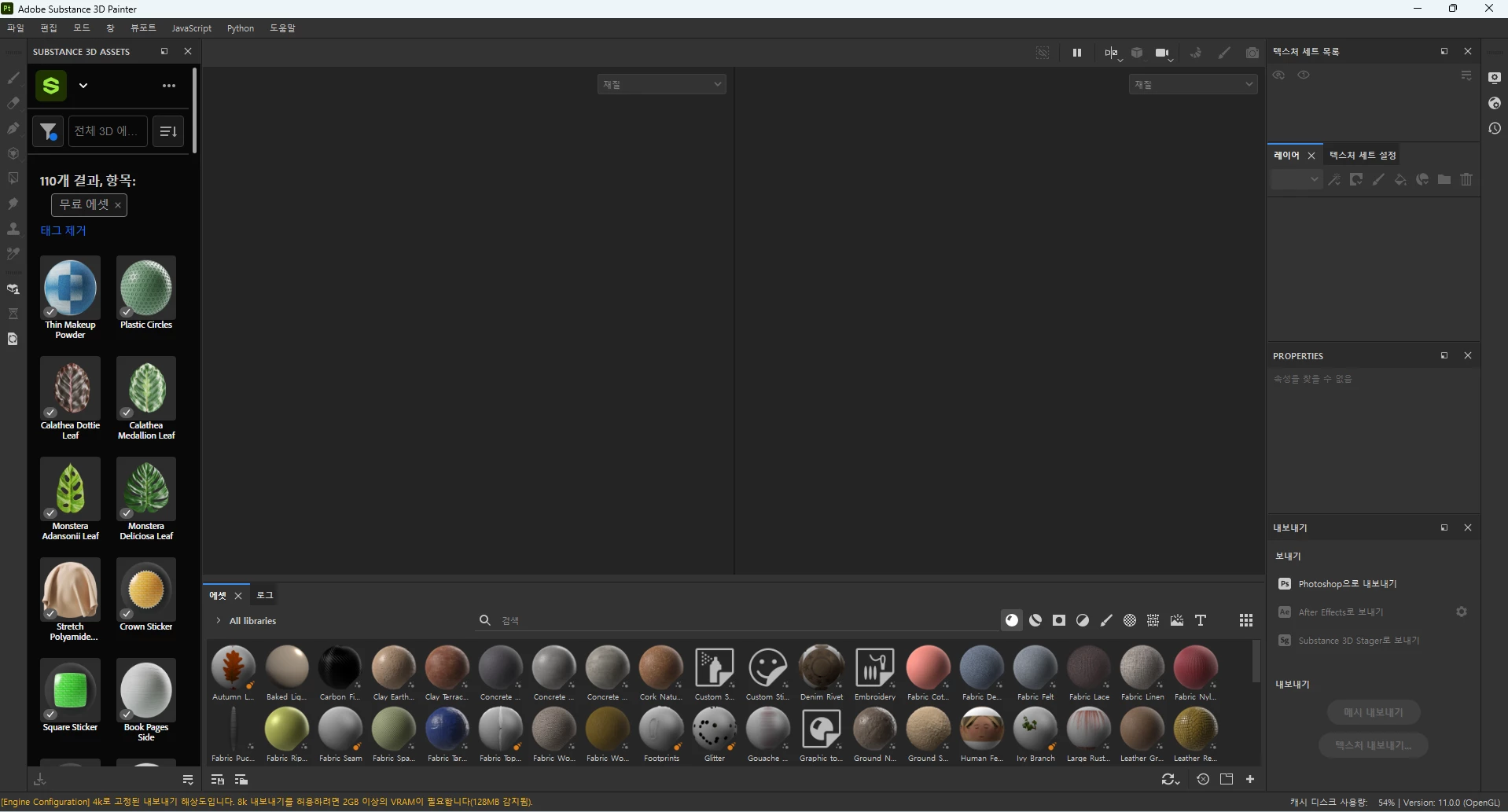1508x812 pixels.
Task: Open the three-dots menu in Assets panel
Action: tap(169, 86)
